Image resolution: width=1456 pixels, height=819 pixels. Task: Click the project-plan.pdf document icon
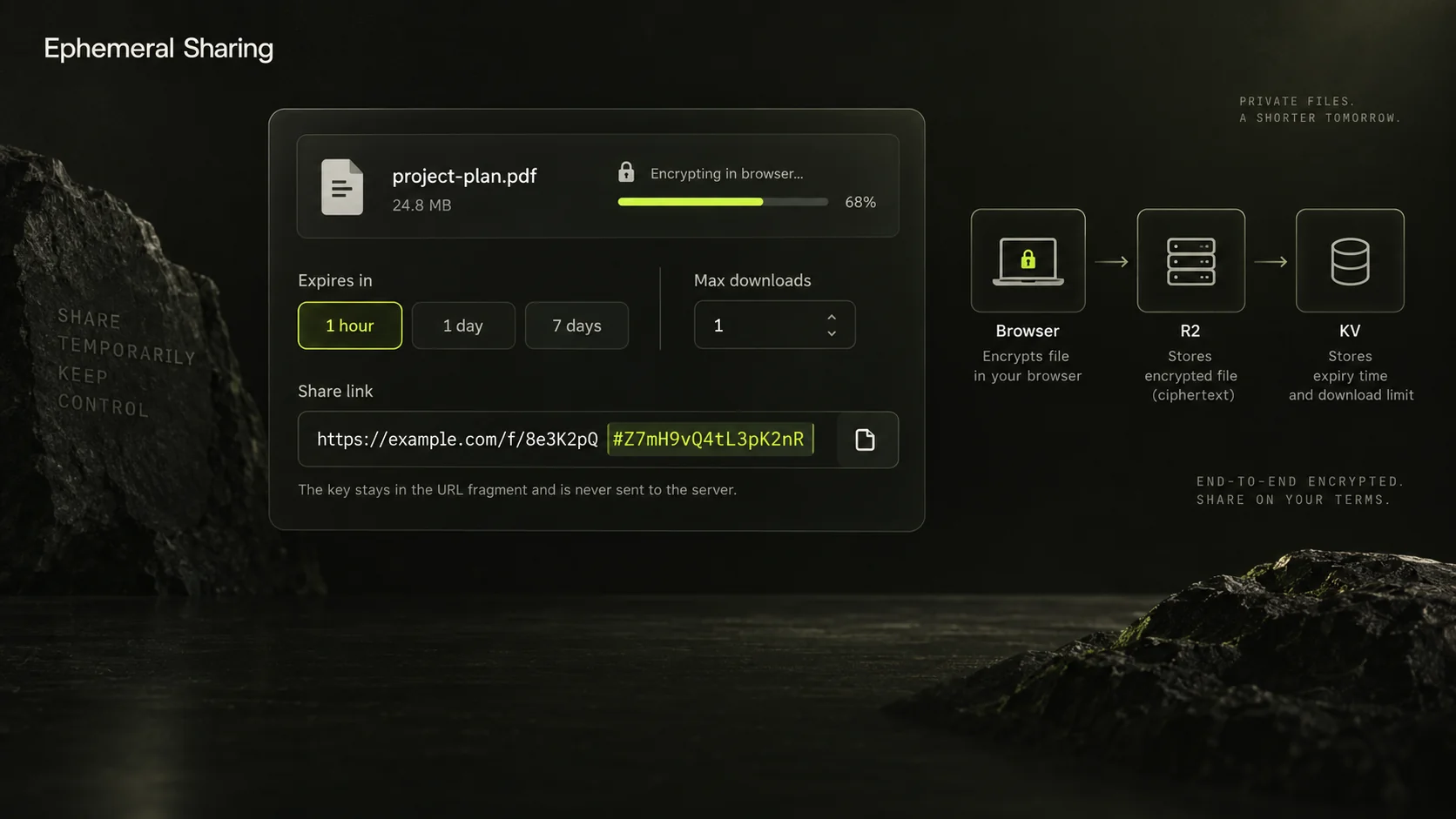coord(342,186)
